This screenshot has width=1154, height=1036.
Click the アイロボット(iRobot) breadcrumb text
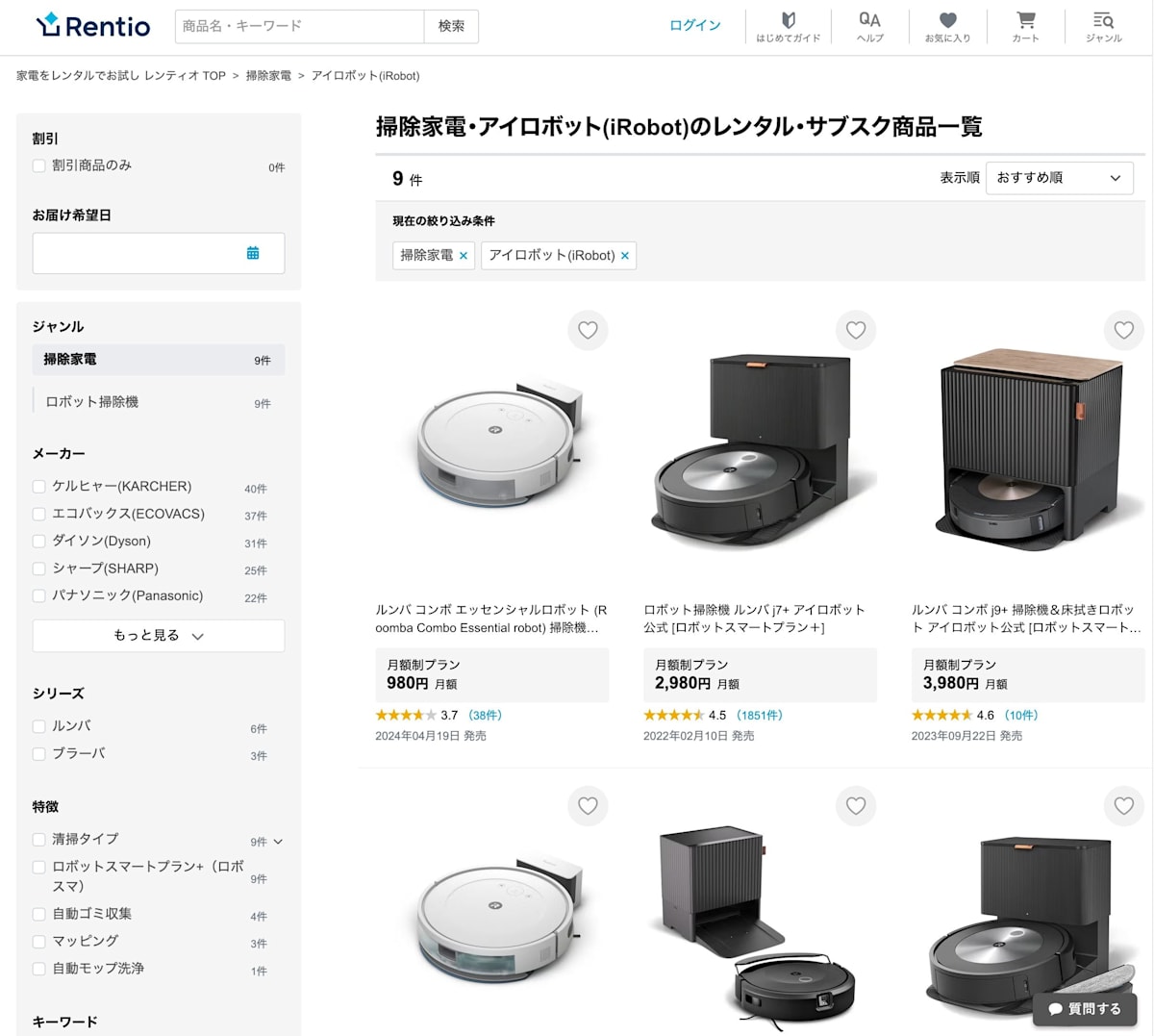(x=365, y=76)
